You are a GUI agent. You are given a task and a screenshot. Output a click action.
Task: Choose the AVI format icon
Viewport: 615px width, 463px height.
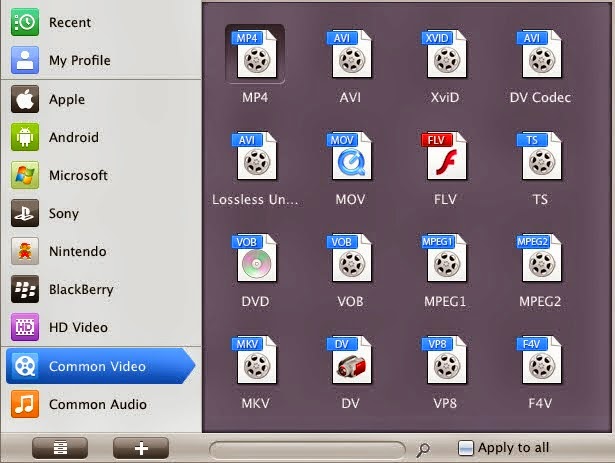(350, 54)
